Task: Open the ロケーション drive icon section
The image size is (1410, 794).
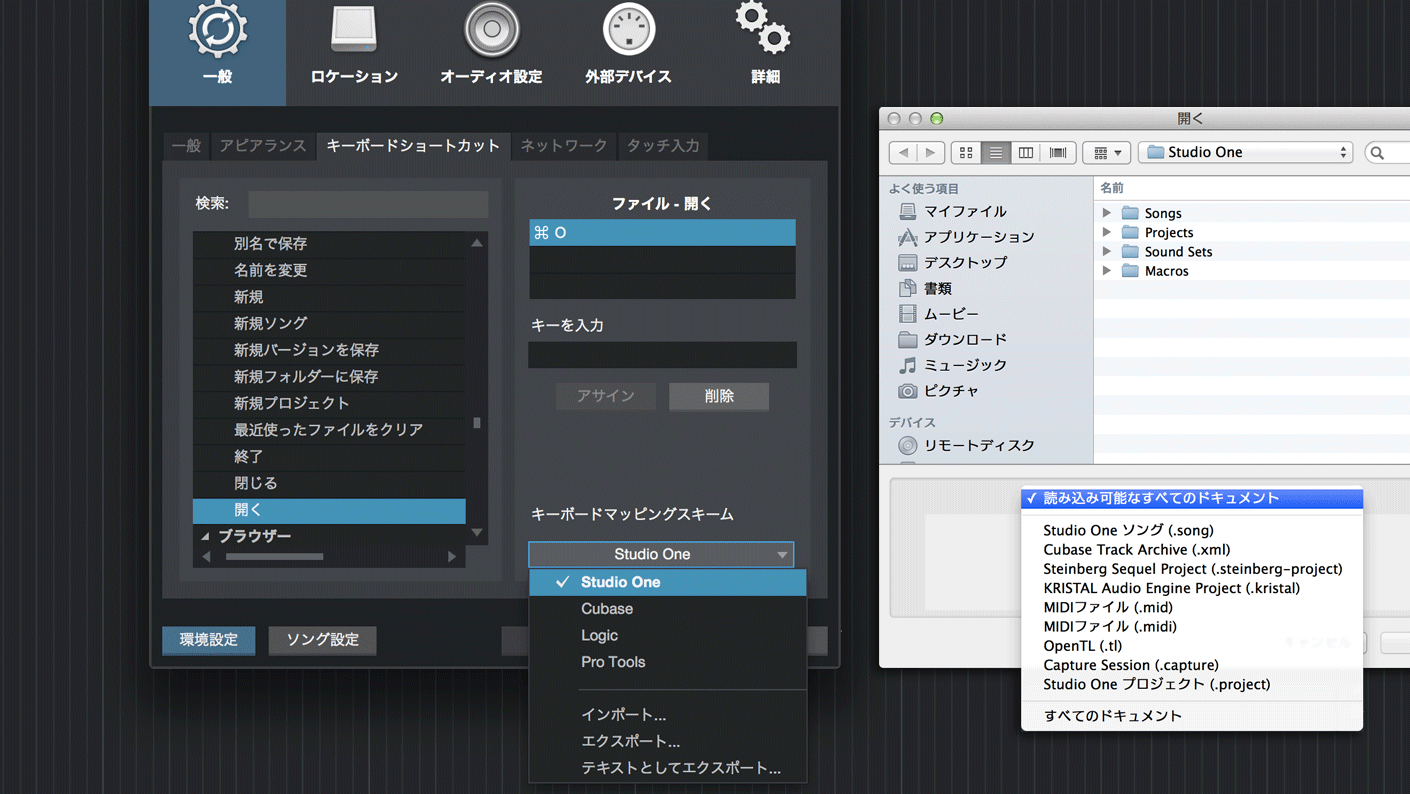Action: coord(354,45)
